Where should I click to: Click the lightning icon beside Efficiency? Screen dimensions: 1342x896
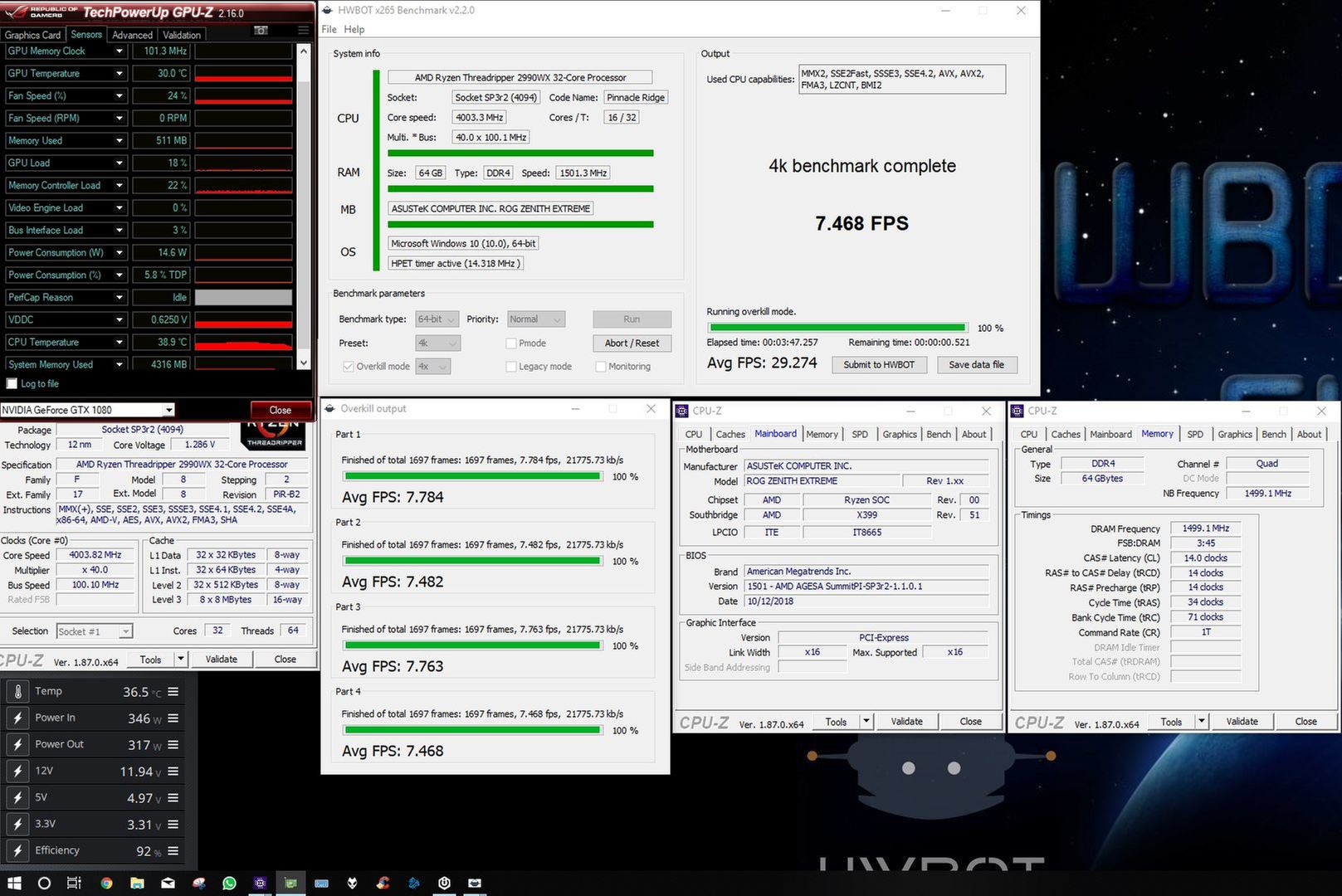pyautogui.click(x=17, y=850)
